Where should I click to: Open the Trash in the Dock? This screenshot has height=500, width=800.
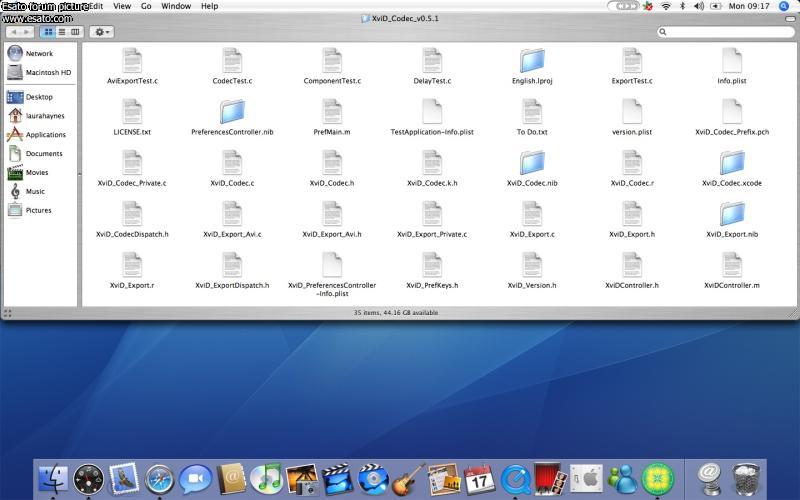(x=745, y=479)
